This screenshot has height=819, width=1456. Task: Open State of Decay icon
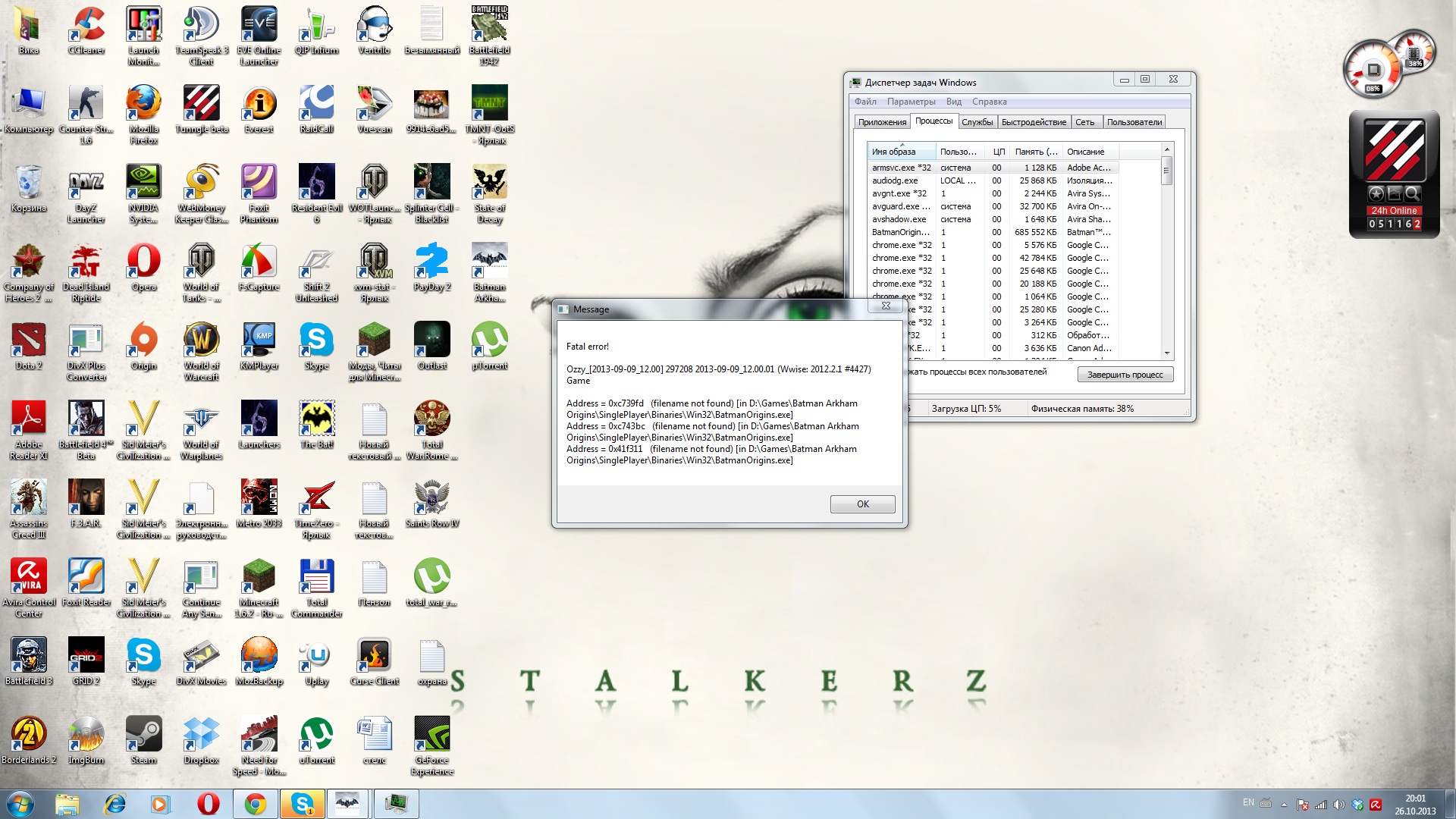[x=490, y=193]
